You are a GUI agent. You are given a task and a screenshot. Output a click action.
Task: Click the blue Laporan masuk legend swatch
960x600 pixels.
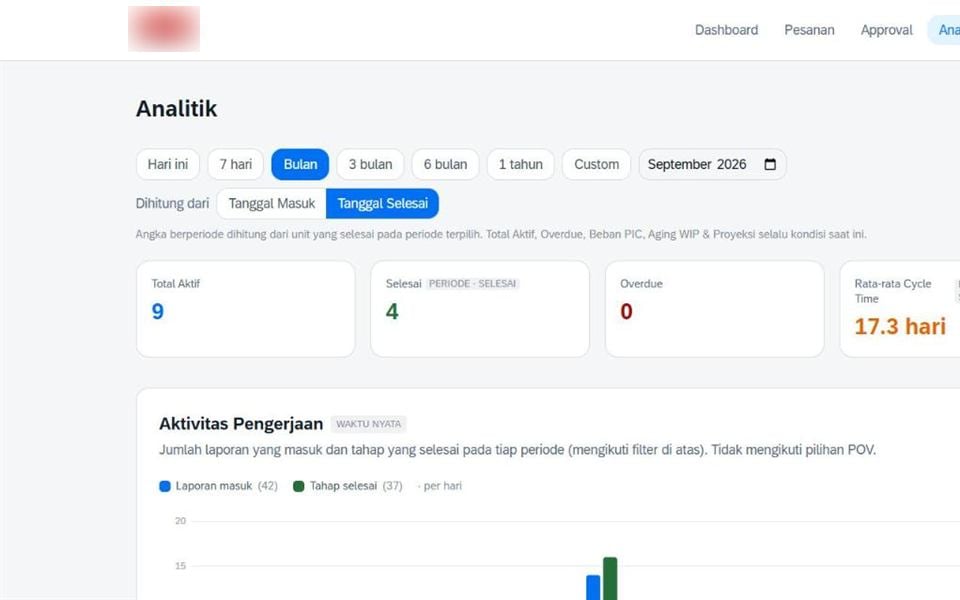[165, 486]
